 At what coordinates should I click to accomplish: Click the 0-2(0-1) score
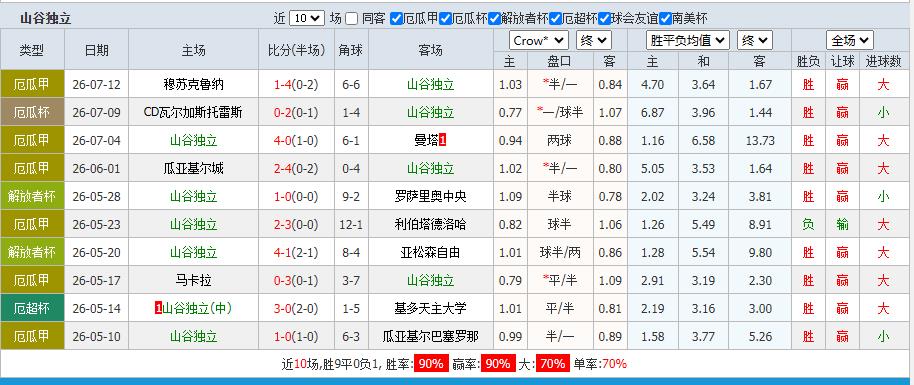296,113
